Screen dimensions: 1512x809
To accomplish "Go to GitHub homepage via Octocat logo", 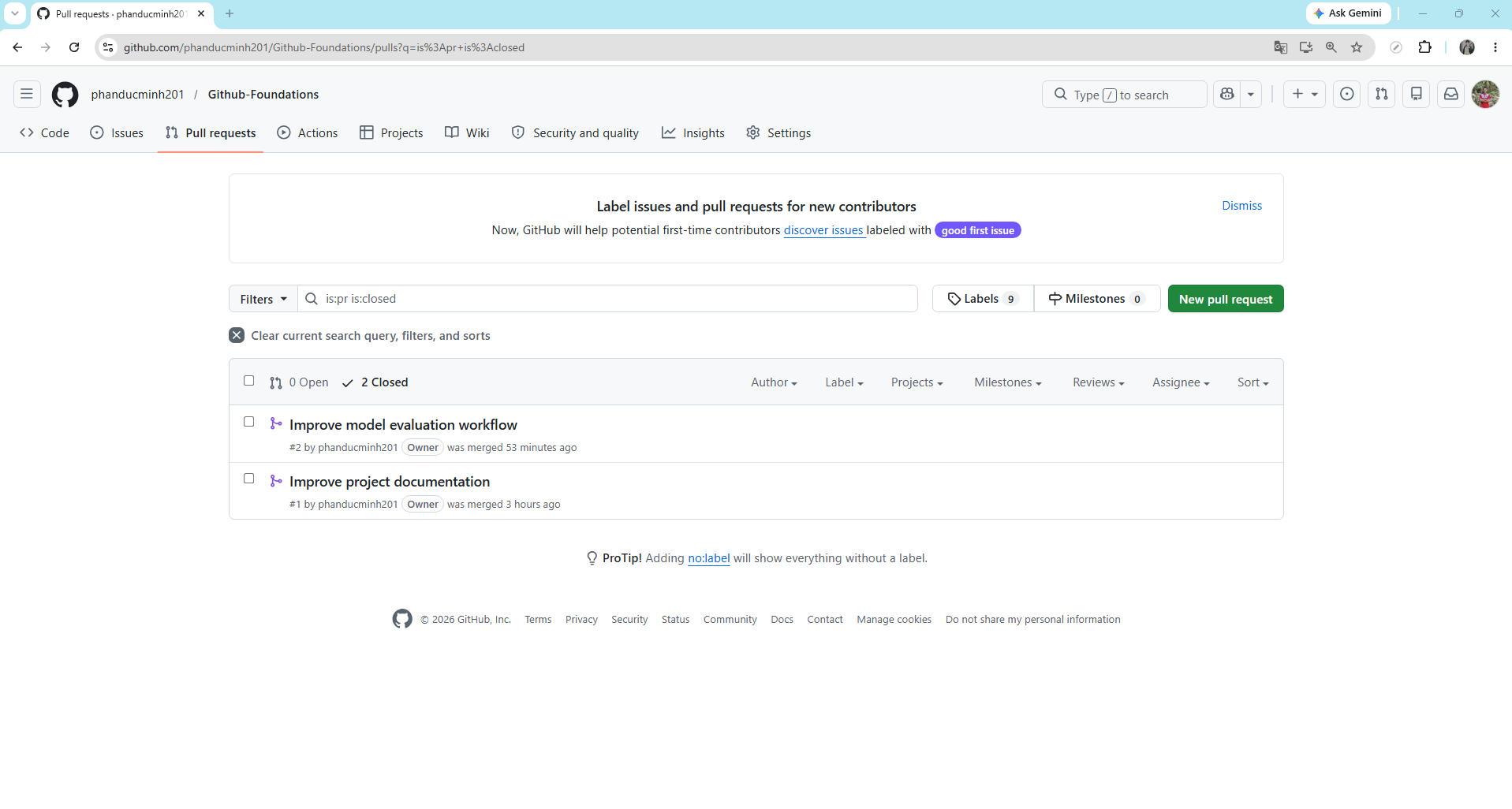I will click(65, 95).
